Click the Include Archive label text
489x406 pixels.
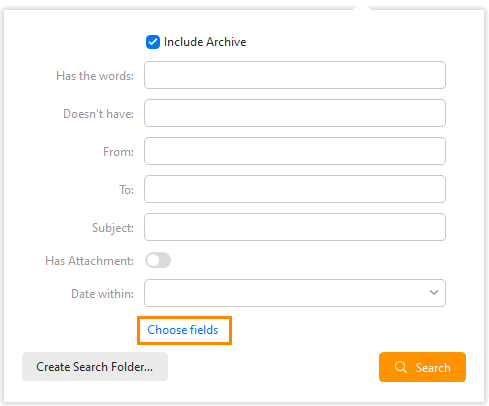click(x=205, y=42)
